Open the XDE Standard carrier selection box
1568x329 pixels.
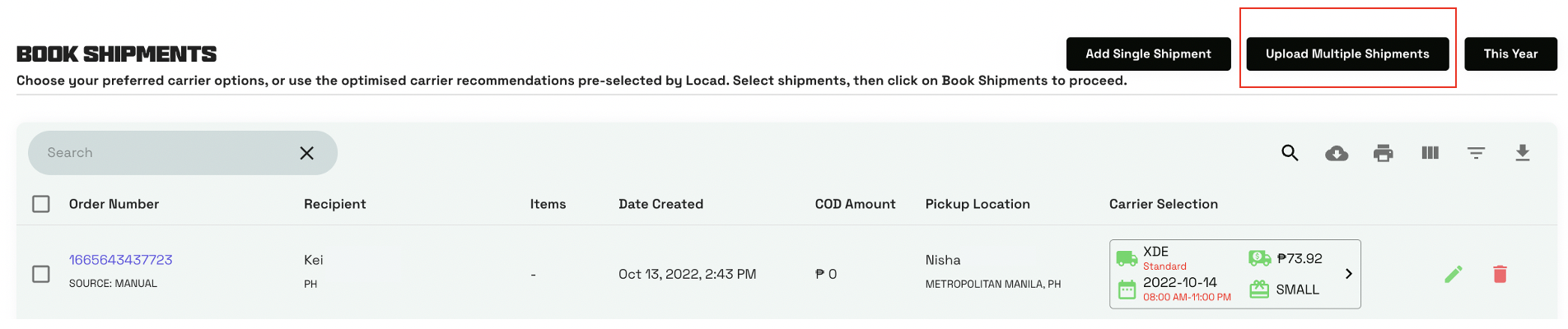1219,274
